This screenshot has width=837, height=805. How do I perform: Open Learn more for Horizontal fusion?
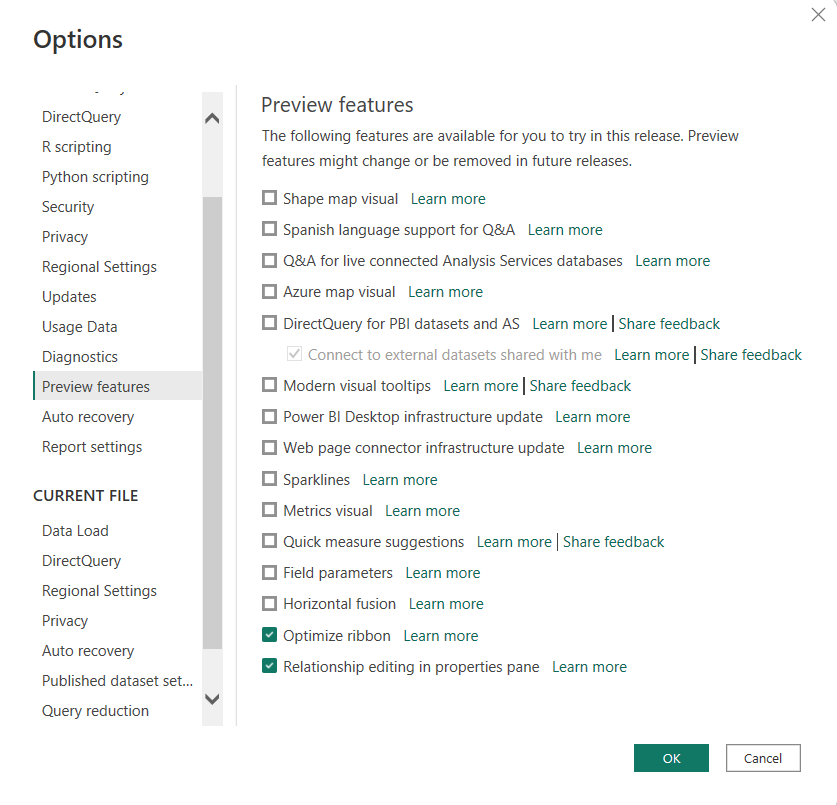pos(446,604)
